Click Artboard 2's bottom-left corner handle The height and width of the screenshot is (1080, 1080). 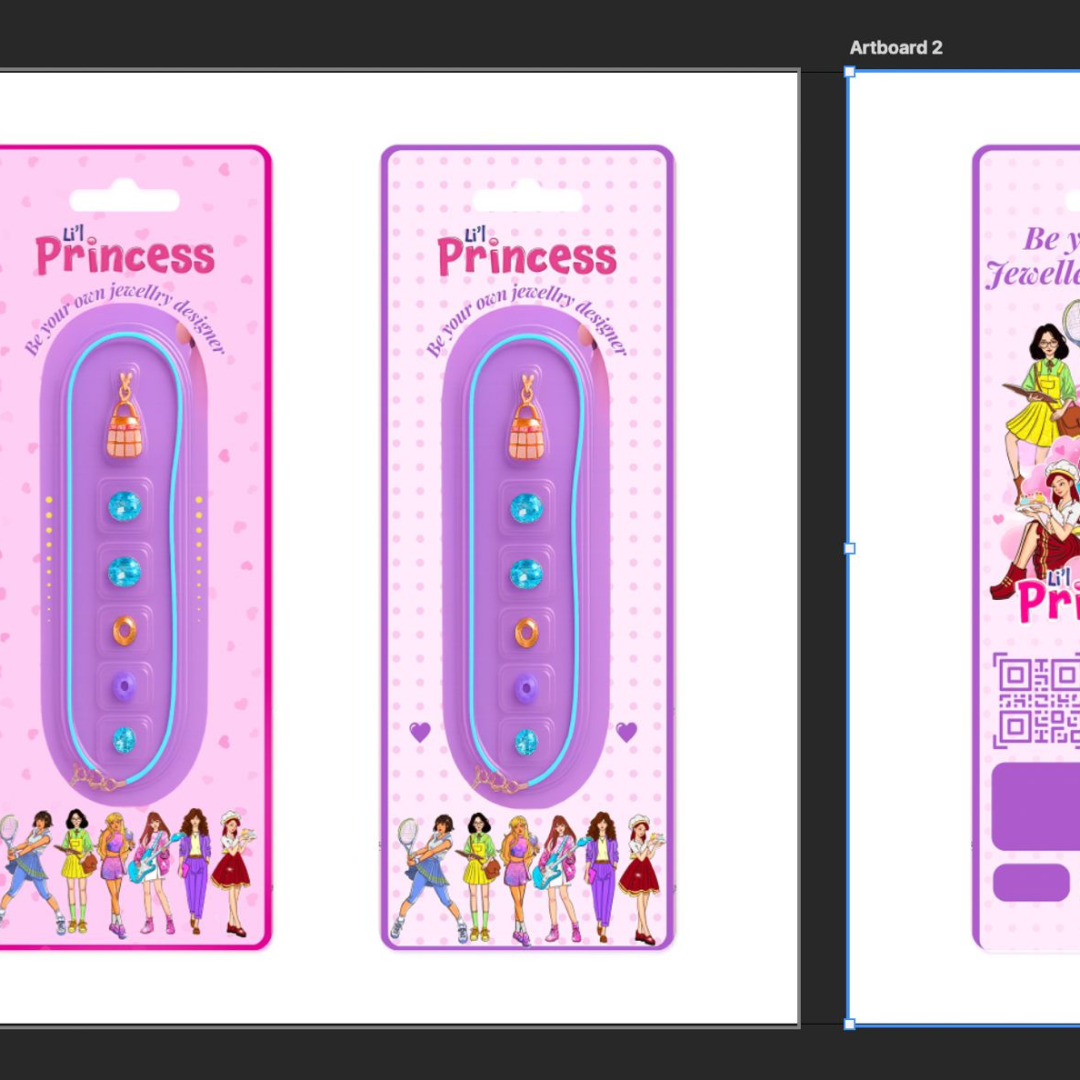(849, 1024)
